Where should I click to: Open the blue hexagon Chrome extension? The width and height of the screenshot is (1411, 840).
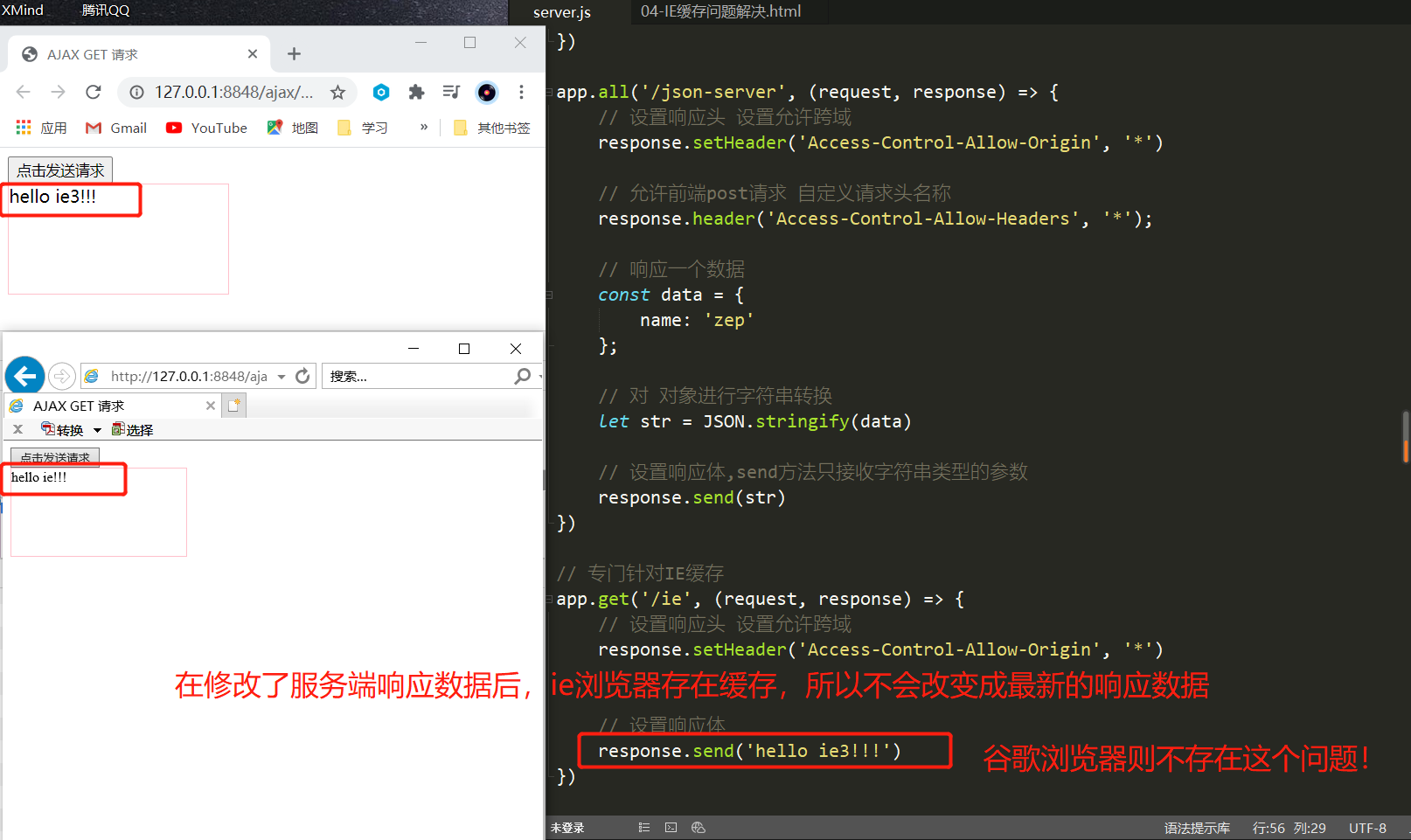381,92
